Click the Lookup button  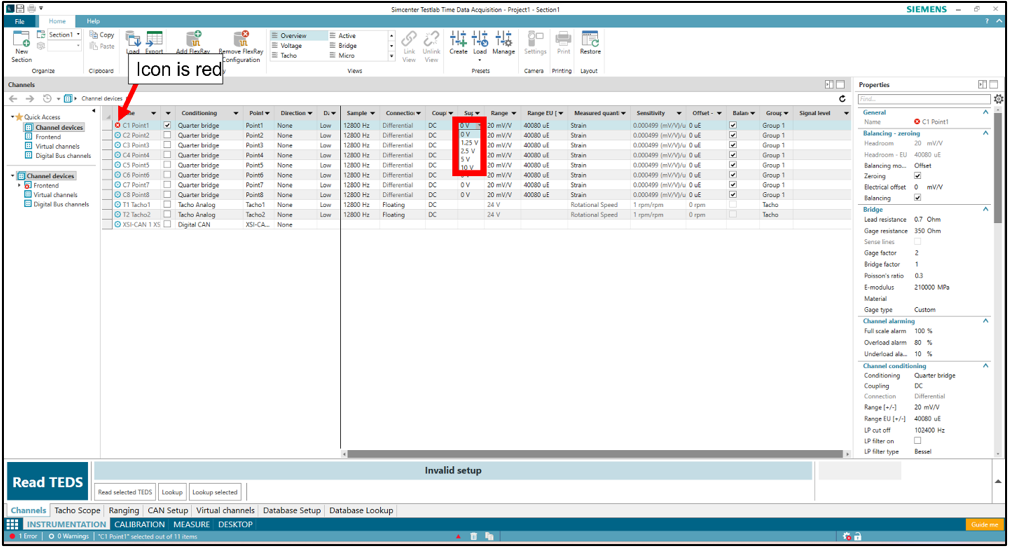click(x=172, y=492)
